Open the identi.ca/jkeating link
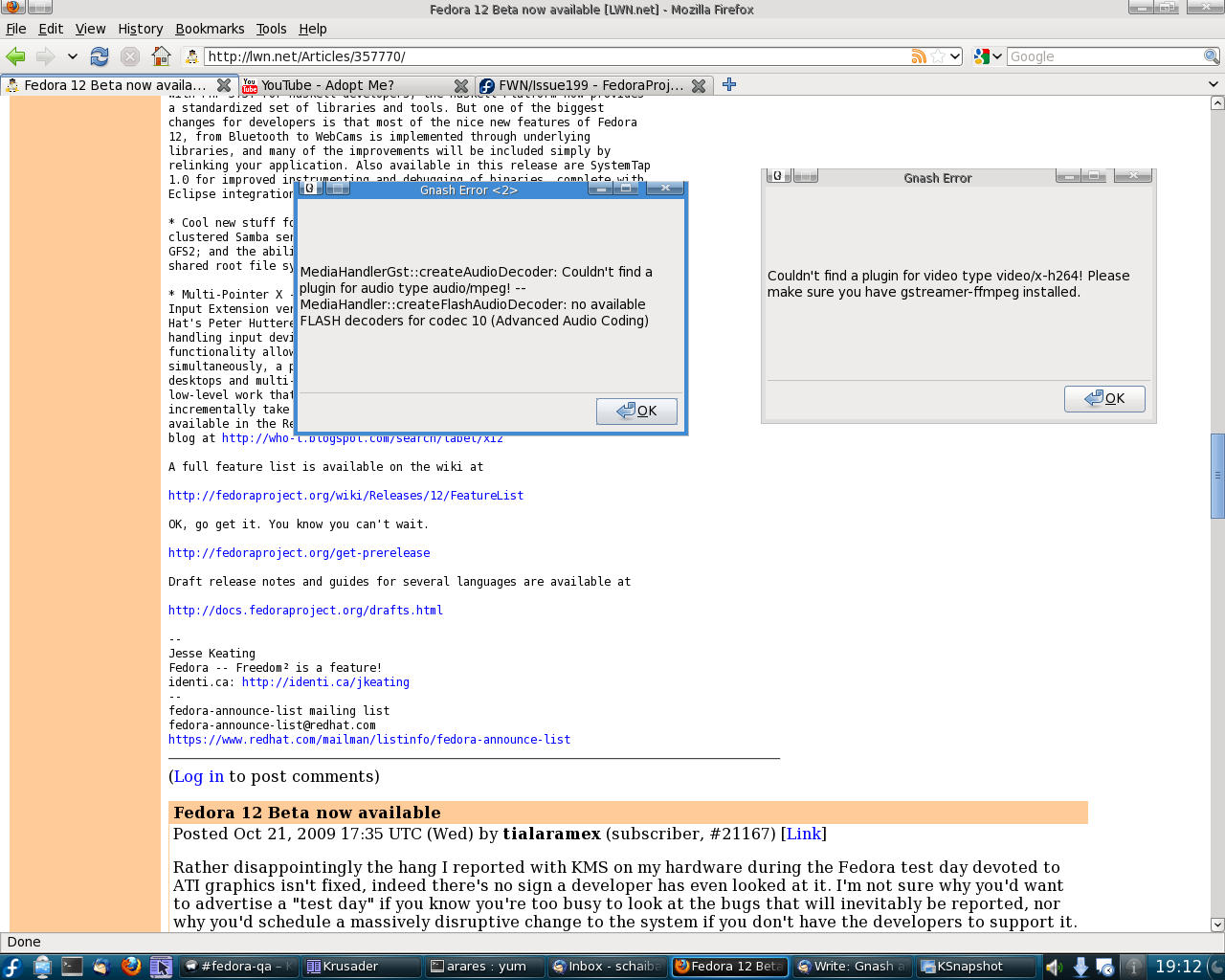Viewport: 1225px width, 980px height. pos(325,682)
